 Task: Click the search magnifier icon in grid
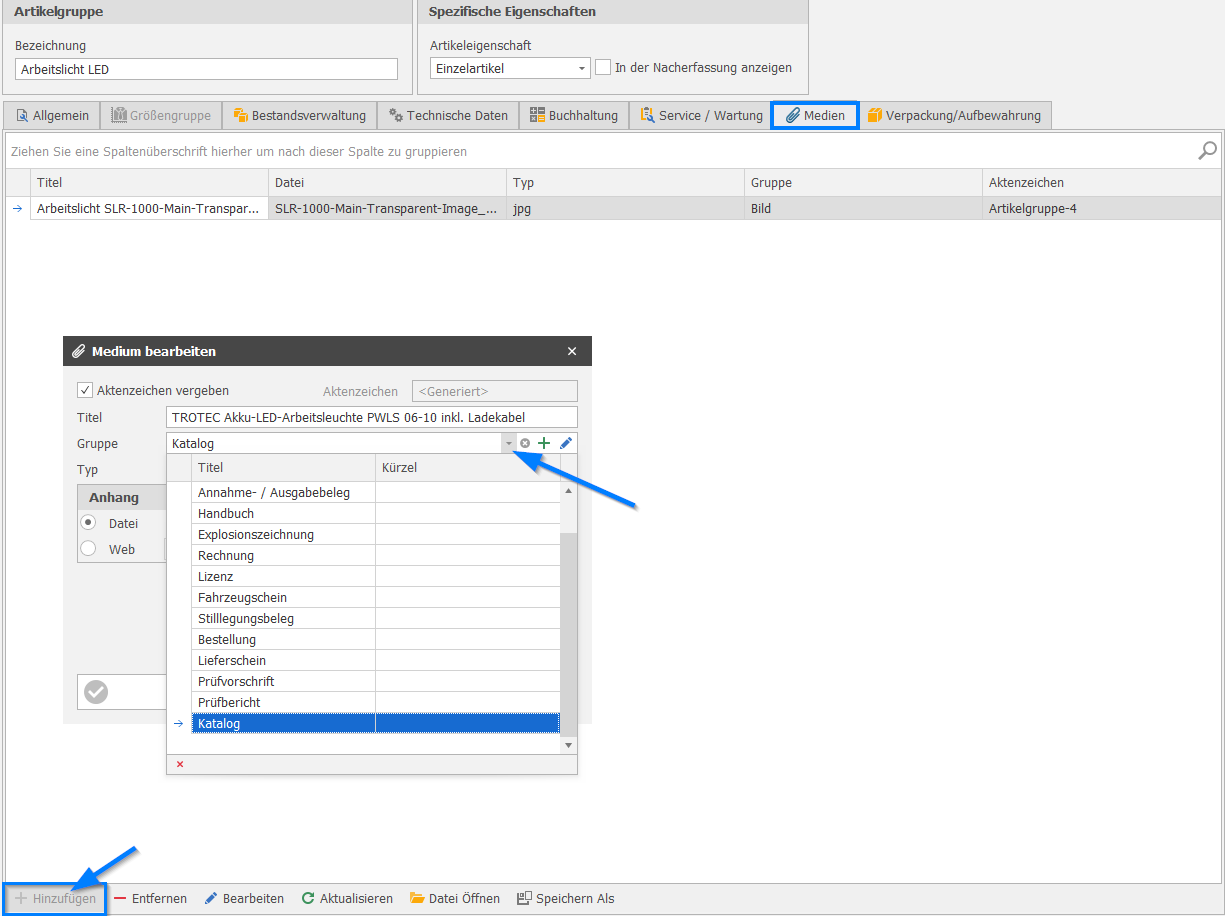(1208, 151)
